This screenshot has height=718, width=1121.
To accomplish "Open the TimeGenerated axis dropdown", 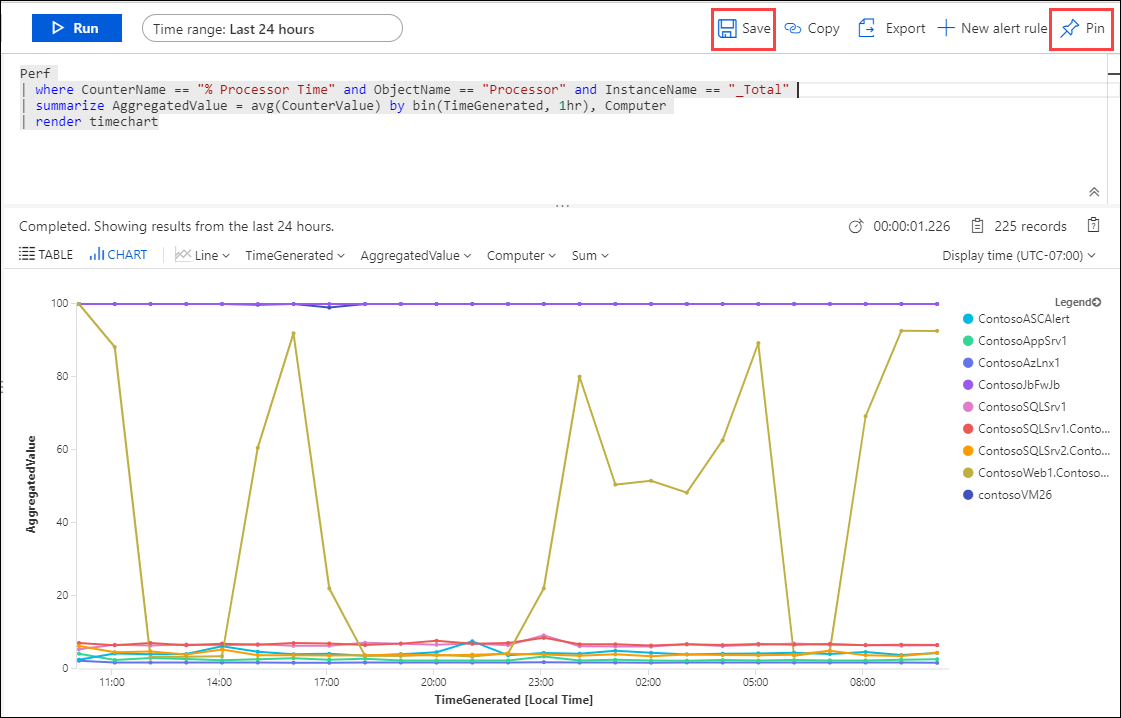I will pos(295,255).
